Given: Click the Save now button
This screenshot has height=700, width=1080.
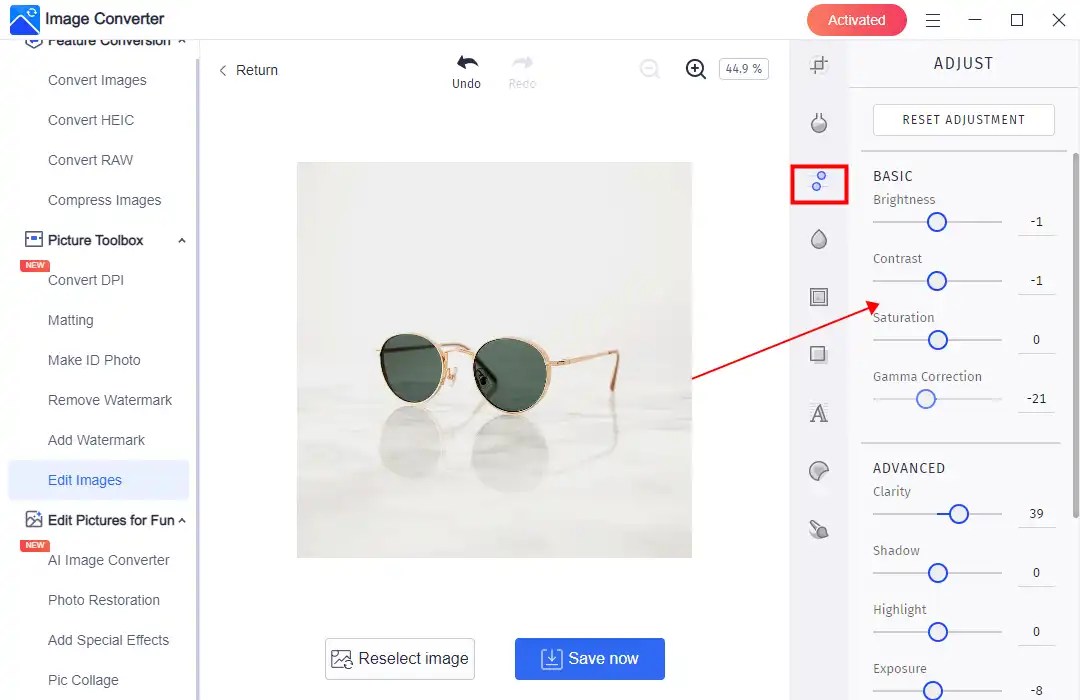Looking at the screenshot, I should (x=589, y=658).
